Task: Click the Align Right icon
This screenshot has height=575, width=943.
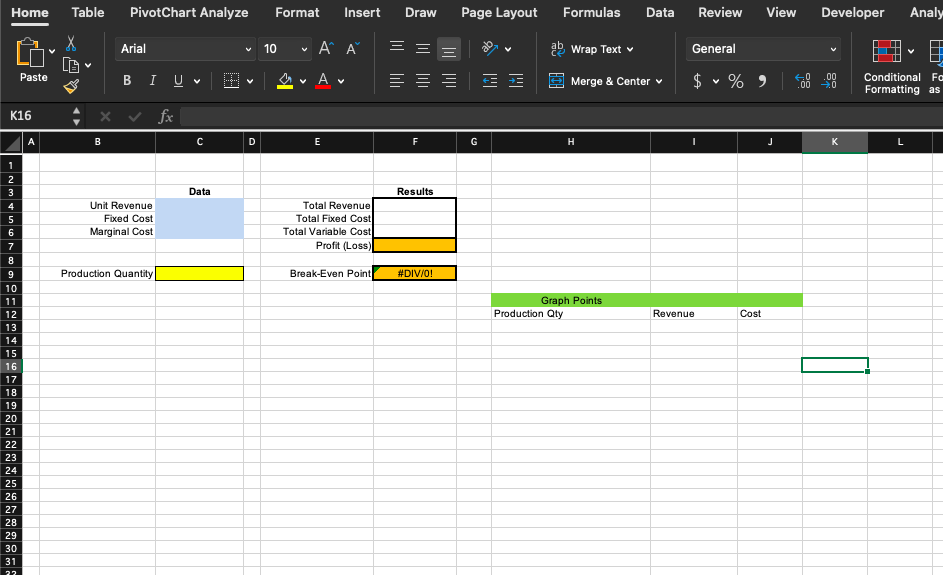Action: pos(449,81)
